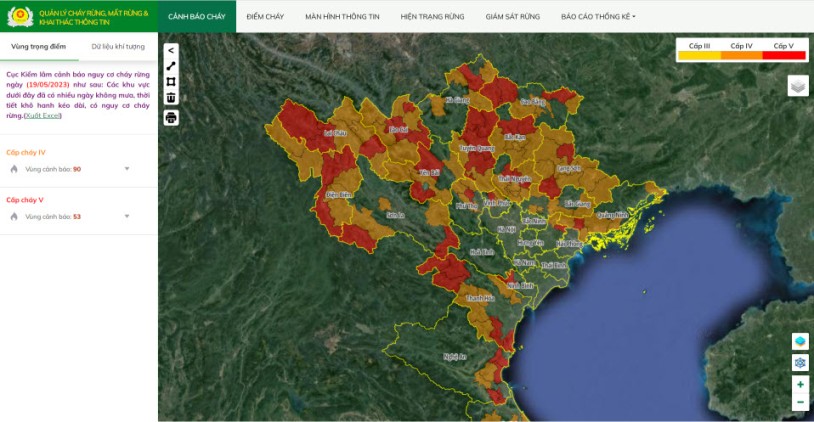Expand the Cấp cháy IV warning list
Image resolution: width=814 pixels, height=422 pixels.
127,169
